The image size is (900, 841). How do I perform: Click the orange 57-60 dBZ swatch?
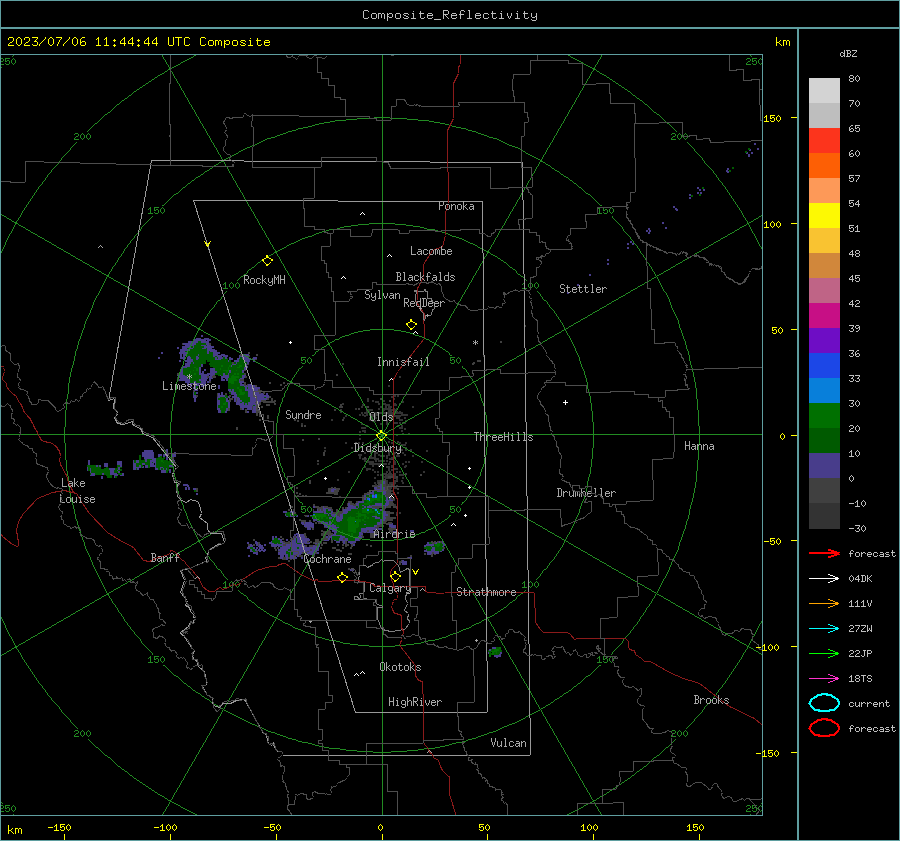point(824,165)
